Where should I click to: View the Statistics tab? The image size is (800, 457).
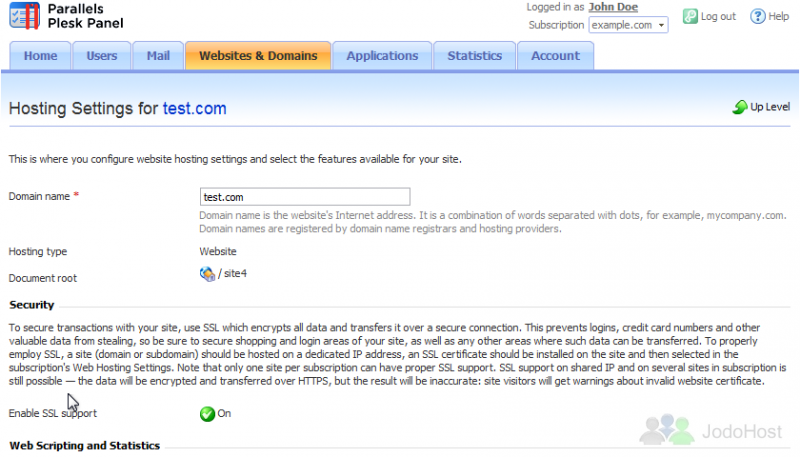[474, 56]
